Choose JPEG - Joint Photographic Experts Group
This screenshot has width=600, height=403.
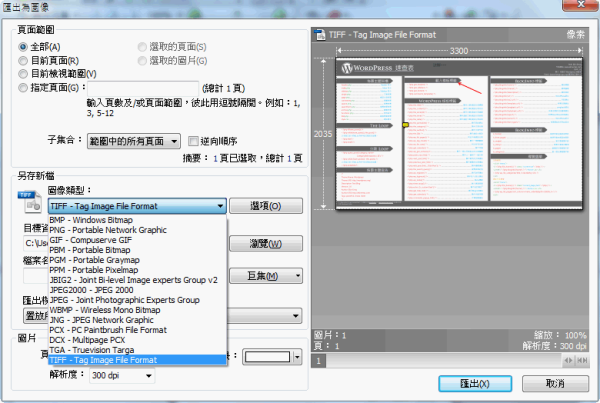pos(137,300)
